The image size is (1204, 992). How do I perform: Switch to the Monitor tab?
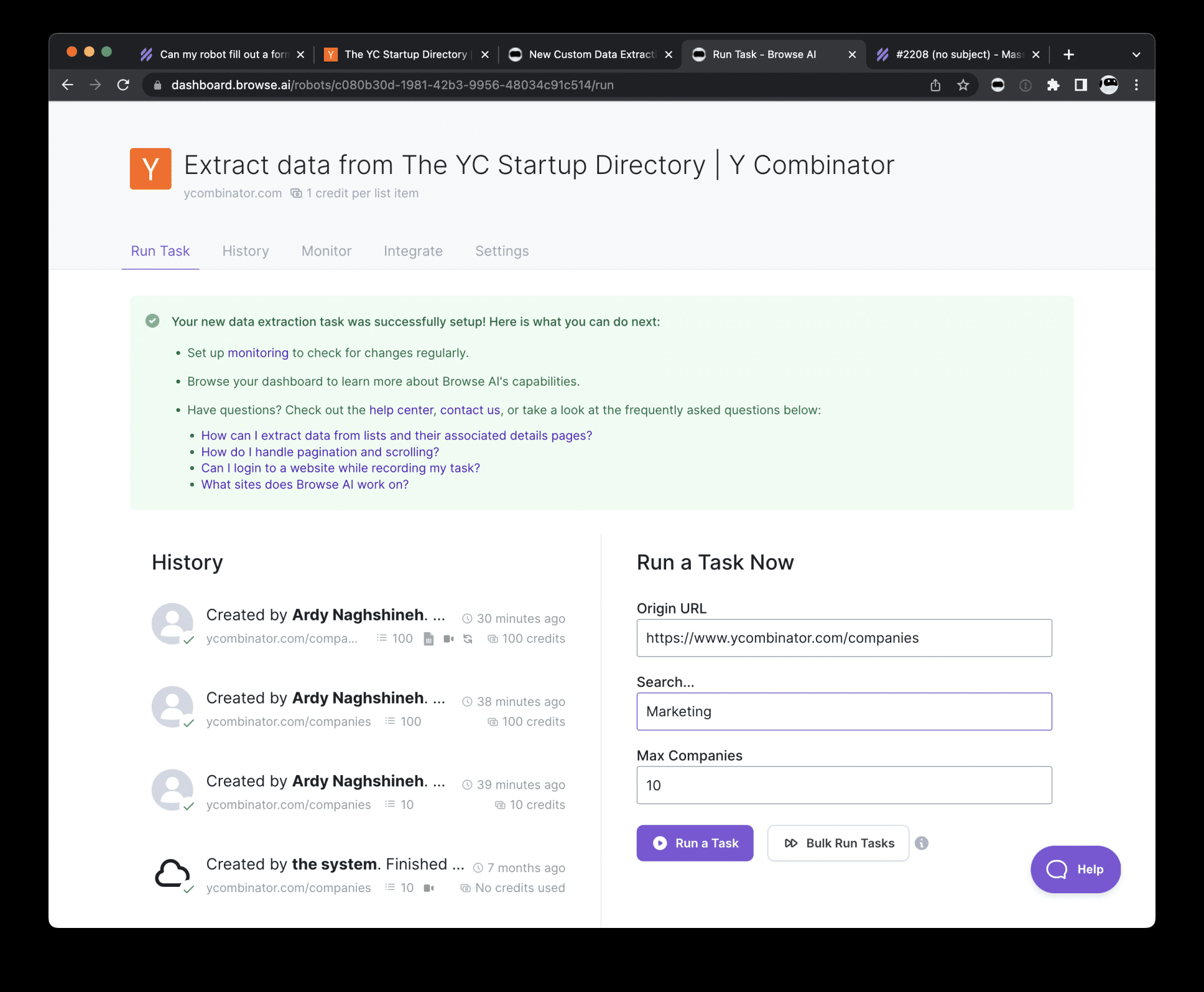pyautogui.click(x=326, y=251)
